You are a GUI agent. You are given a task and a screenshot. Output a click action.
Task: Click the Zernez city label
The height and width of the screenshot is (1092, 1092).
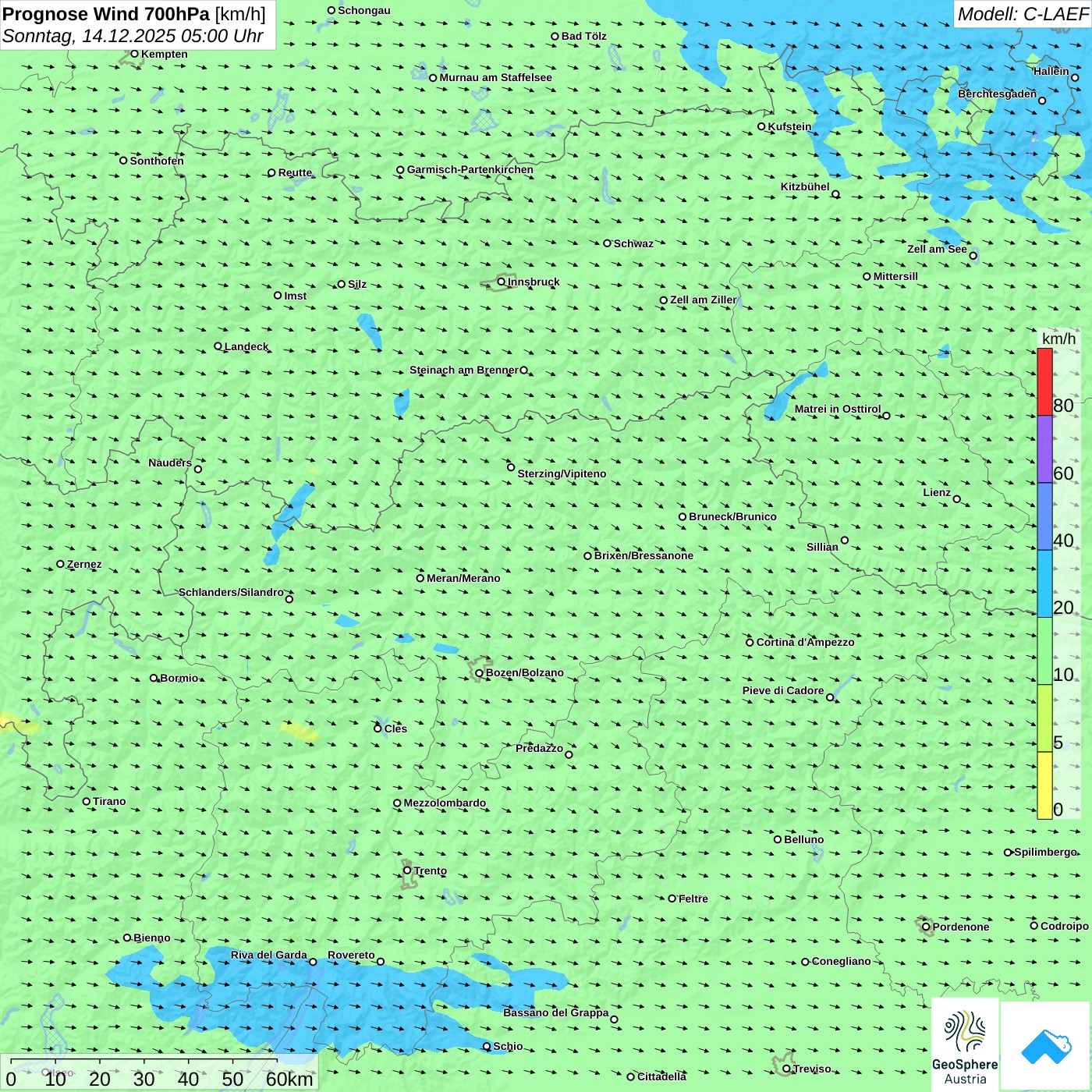(x=84, y=564)
